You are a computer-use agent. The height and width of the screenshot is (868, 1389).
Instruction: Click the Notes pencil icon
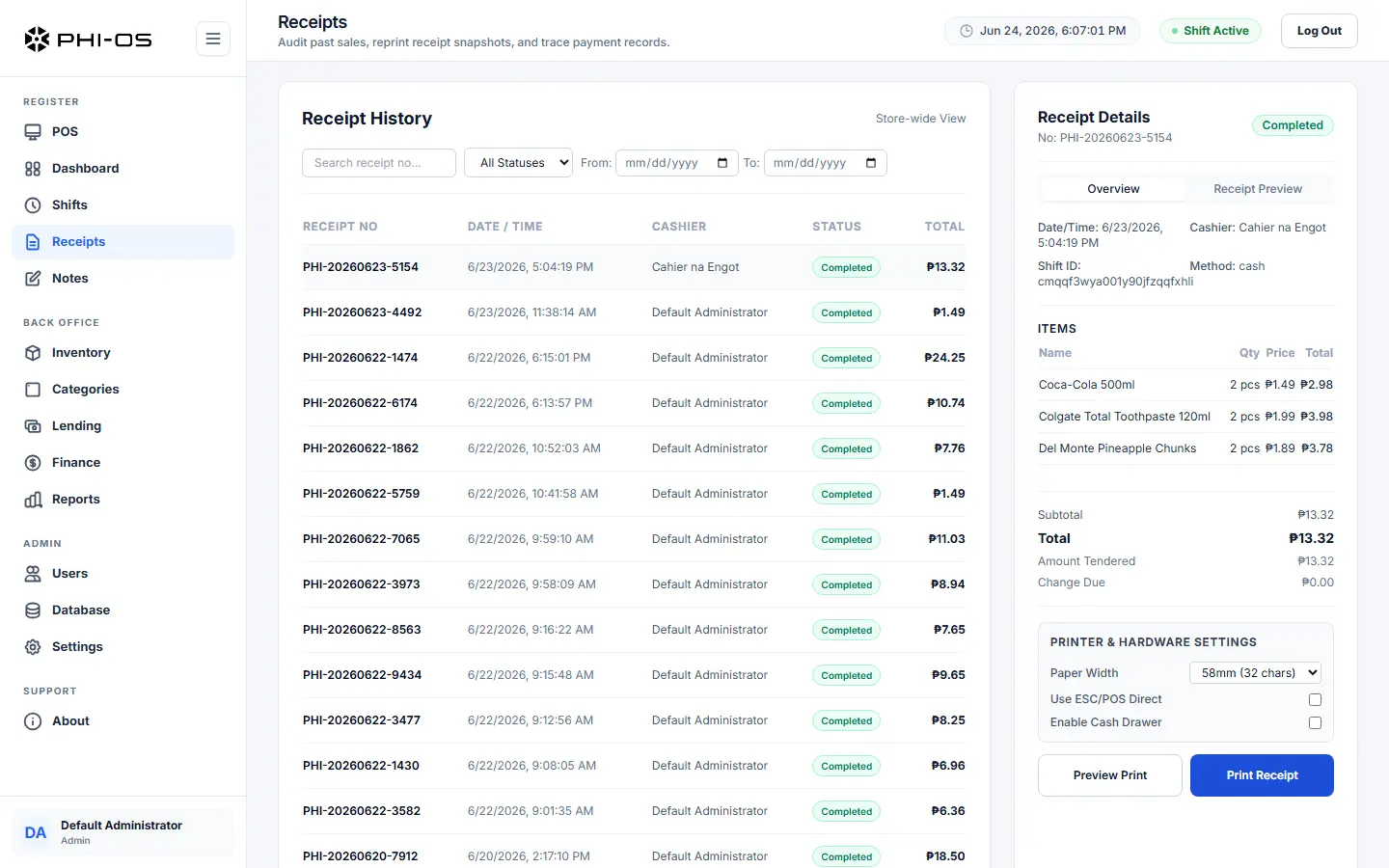click(33, 279)
